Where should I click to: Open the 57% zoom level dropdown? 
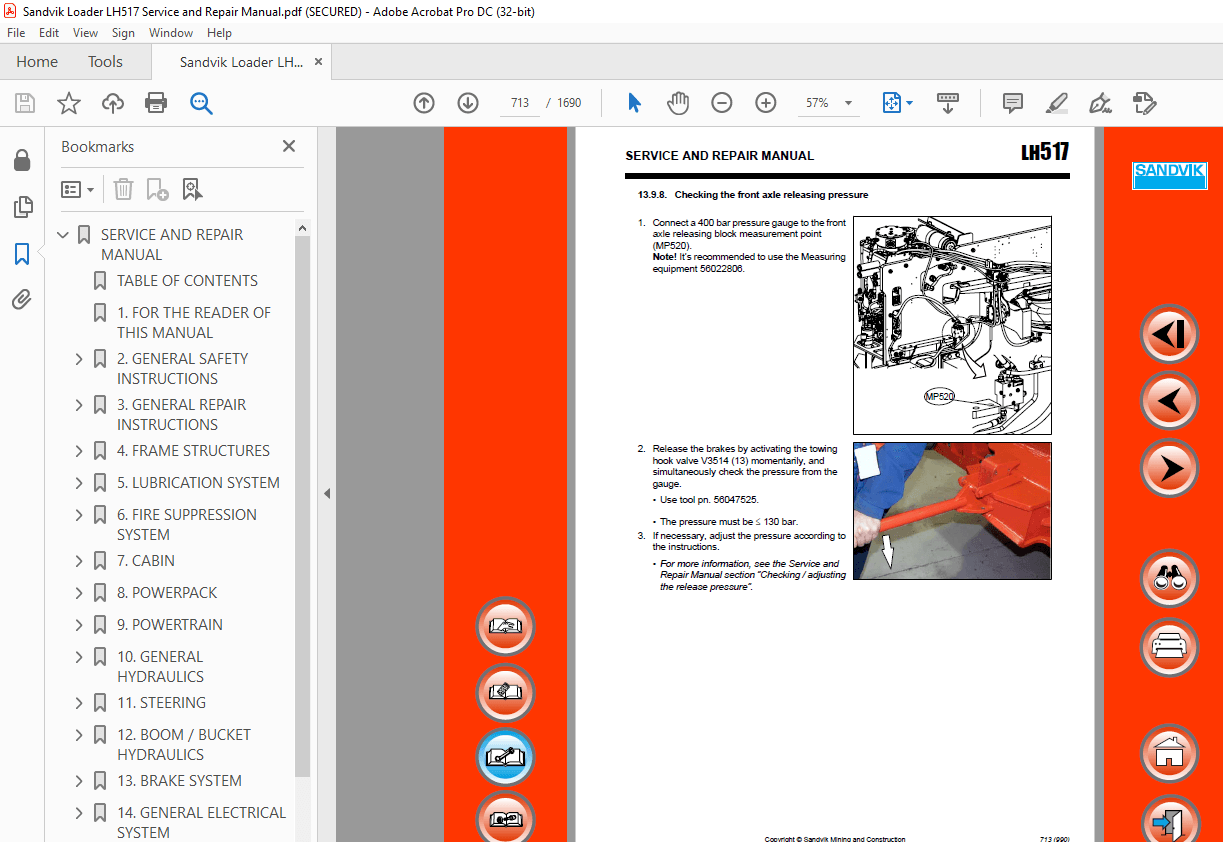click(847, 102)
